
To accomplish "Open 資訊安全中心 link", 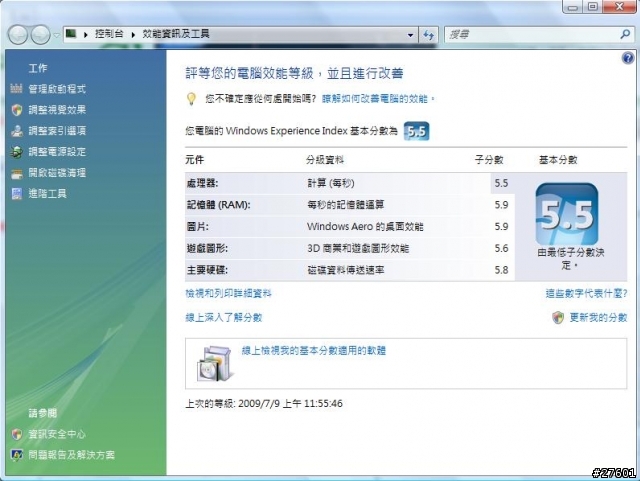I will (57, 434).
